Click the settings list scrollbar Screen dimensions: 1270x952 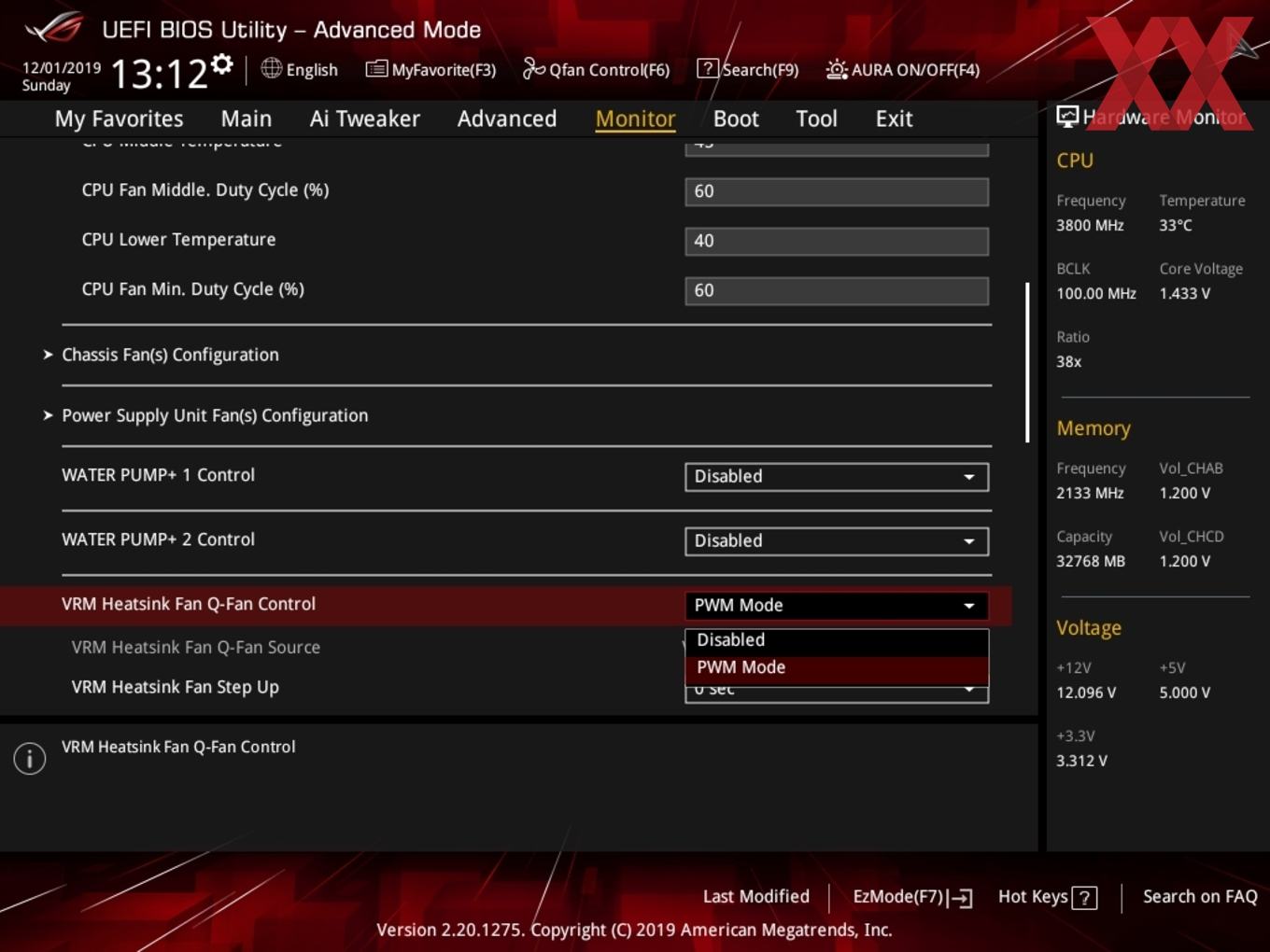tap(1027, 362)
